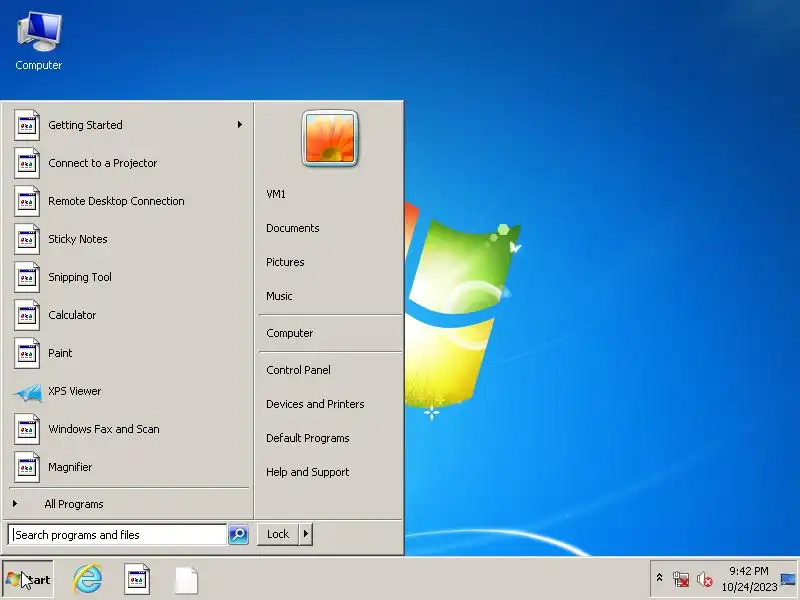800x600 pixels.
Task: Focus the Search programs and files box
Action: pyautogui.click(x=117, y=535)
